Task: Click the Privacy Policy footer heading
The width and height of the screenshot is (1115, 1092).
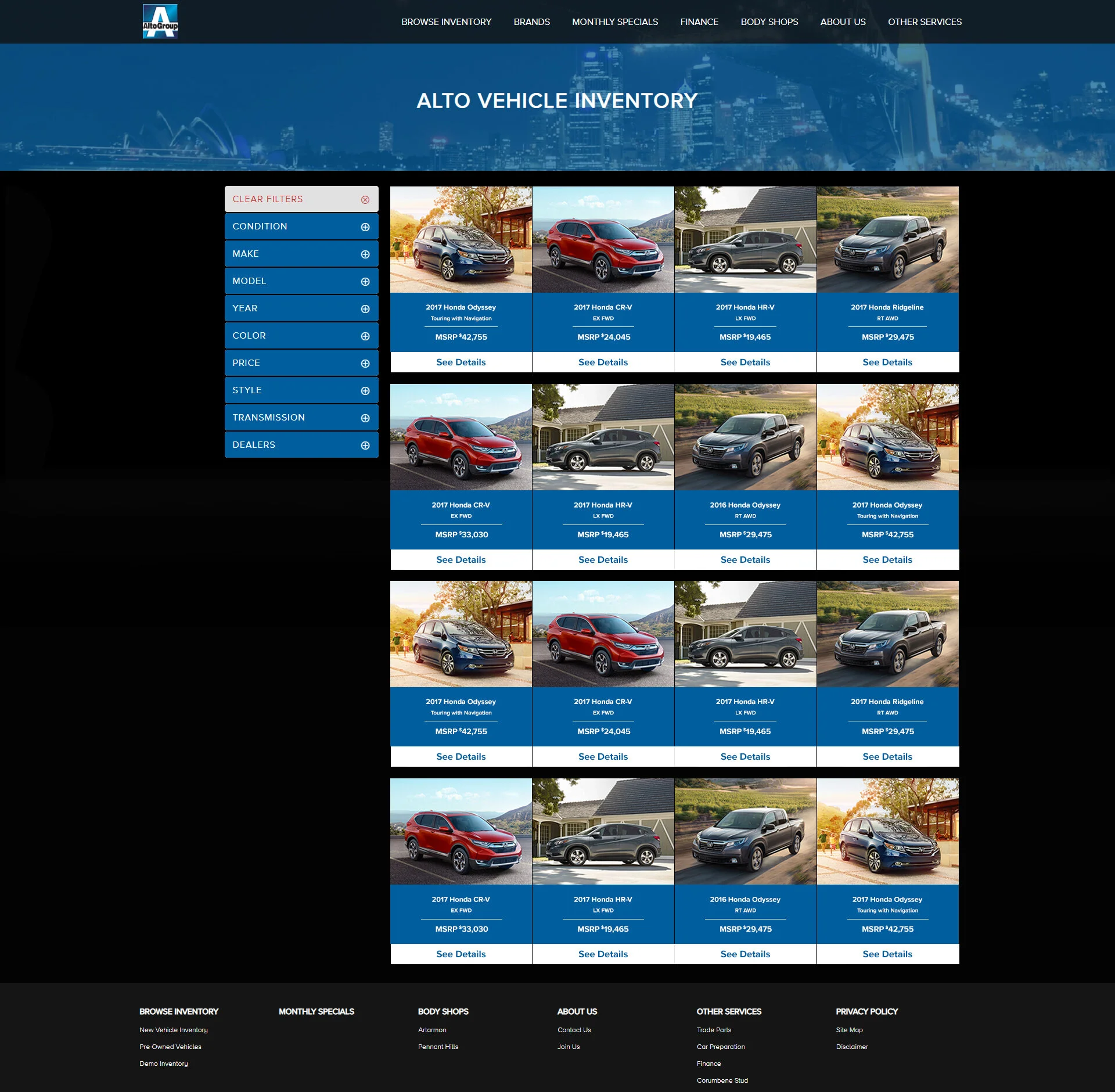Action: (x=866, y=1012)
